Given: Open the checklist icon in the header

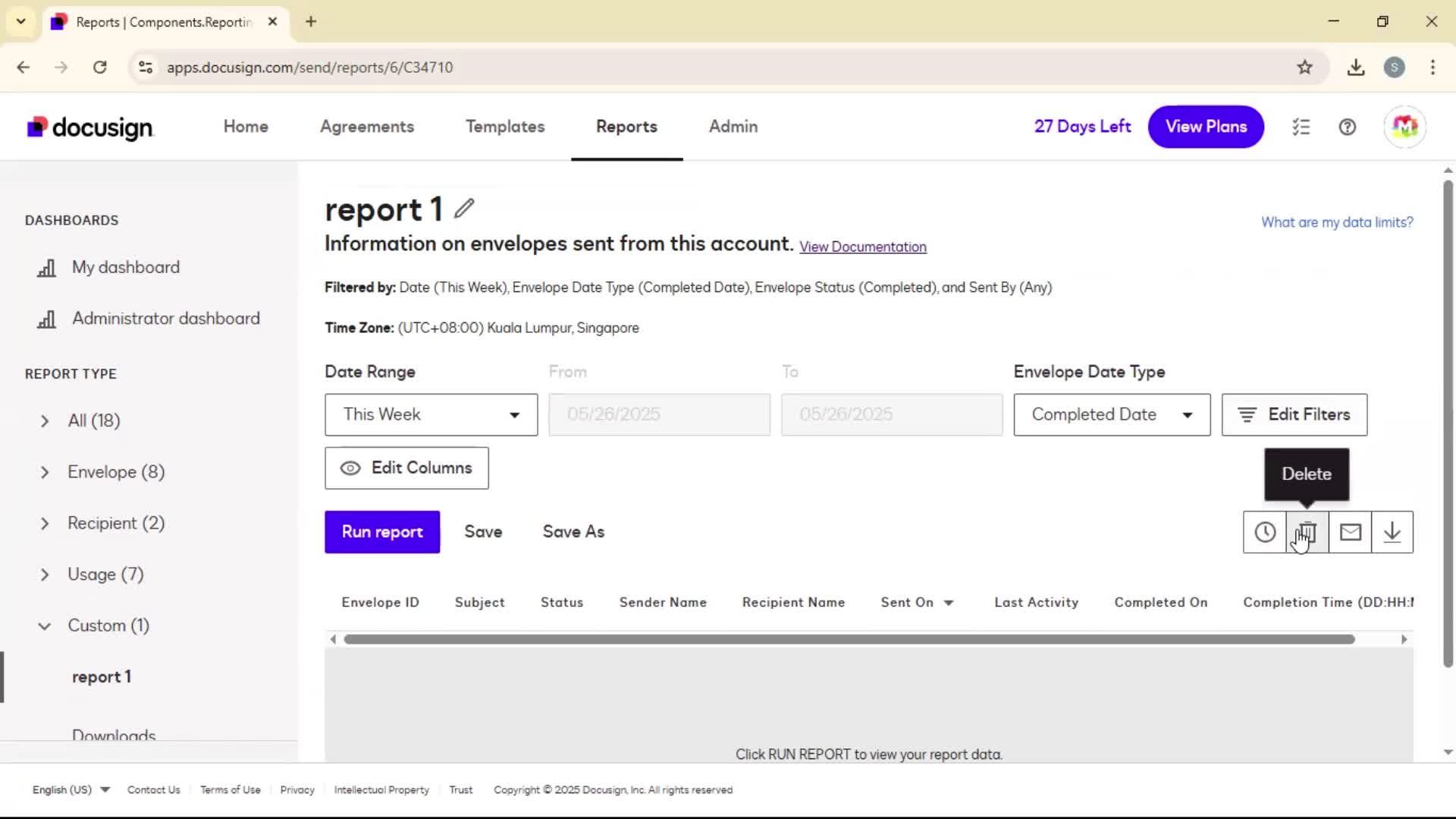Looking at the screenshot, I should click(1301, 127).
